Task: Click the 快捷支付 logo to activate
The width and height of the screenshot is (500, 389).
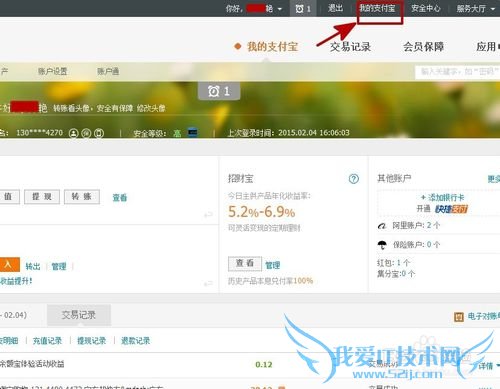Action: coord(451,209)
